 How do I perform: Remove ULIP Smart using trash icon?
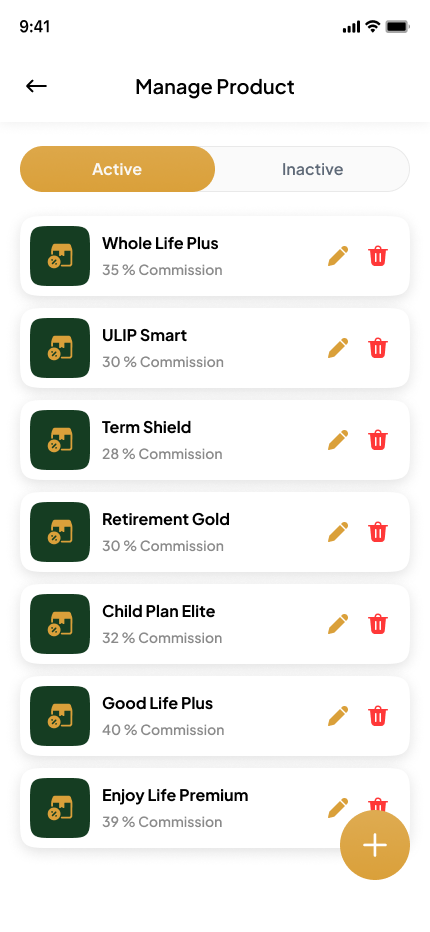point(378,348)
